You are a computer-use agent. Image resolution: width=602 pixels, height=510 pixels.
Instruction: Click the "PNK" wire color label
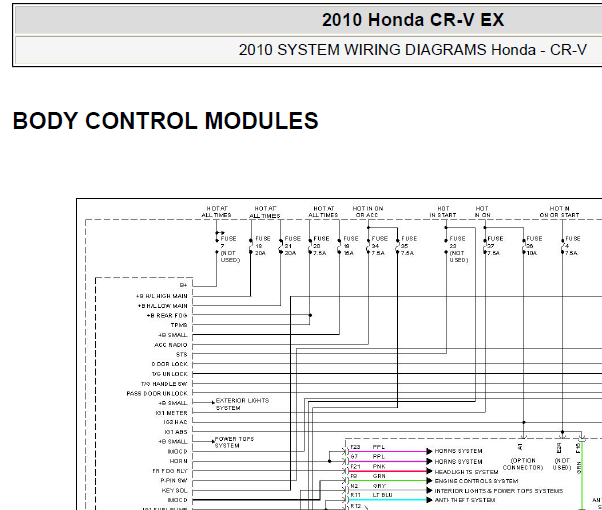pyautogui.click(x=379, y=467)
